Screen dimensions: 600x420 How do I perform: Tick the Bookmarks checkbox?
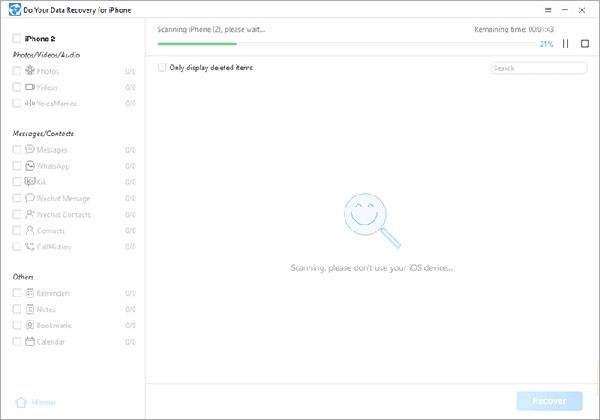16,325
